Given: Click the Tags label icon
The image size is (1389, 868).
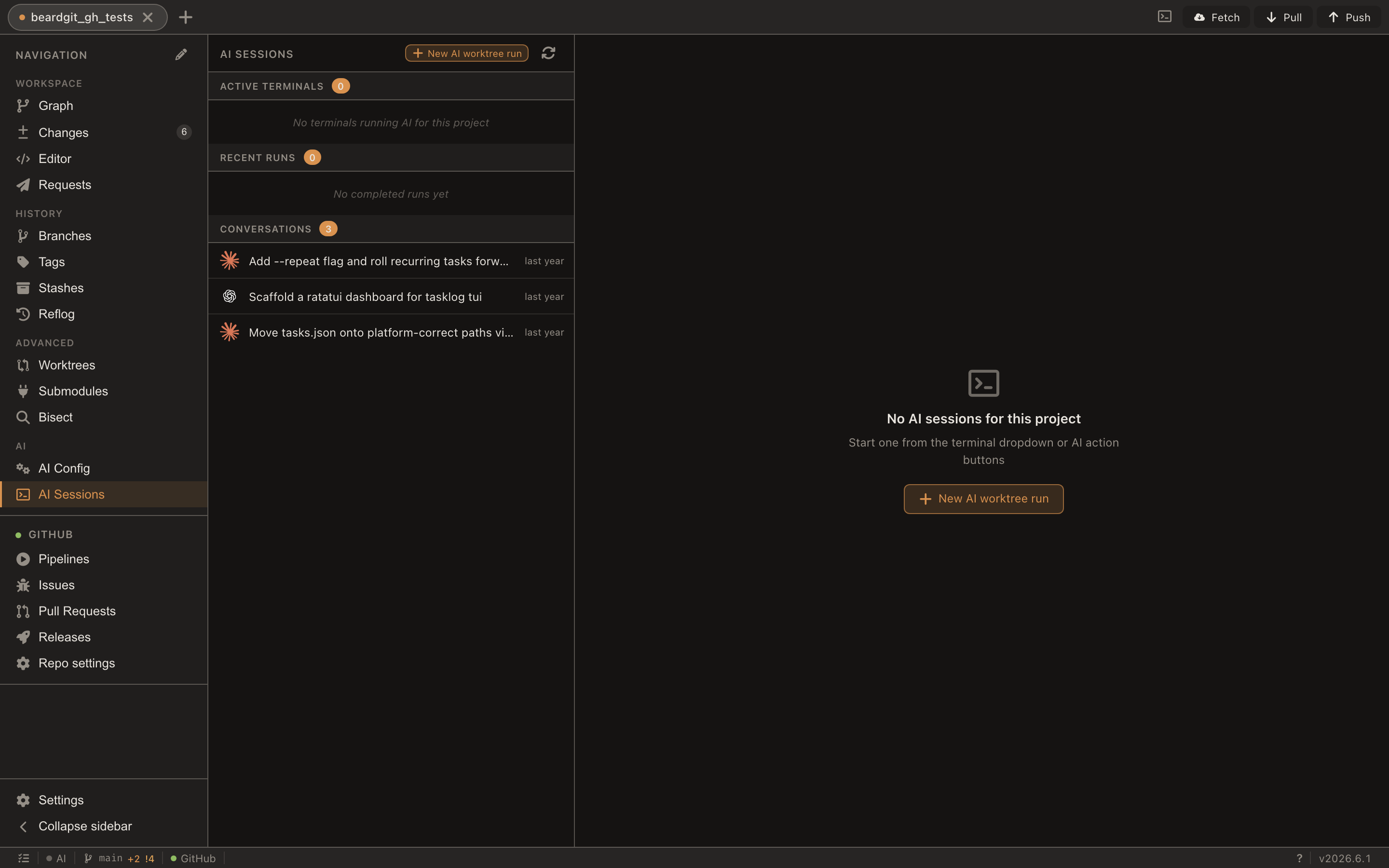Looking at the screenshot, I should [x=23, y=262].
